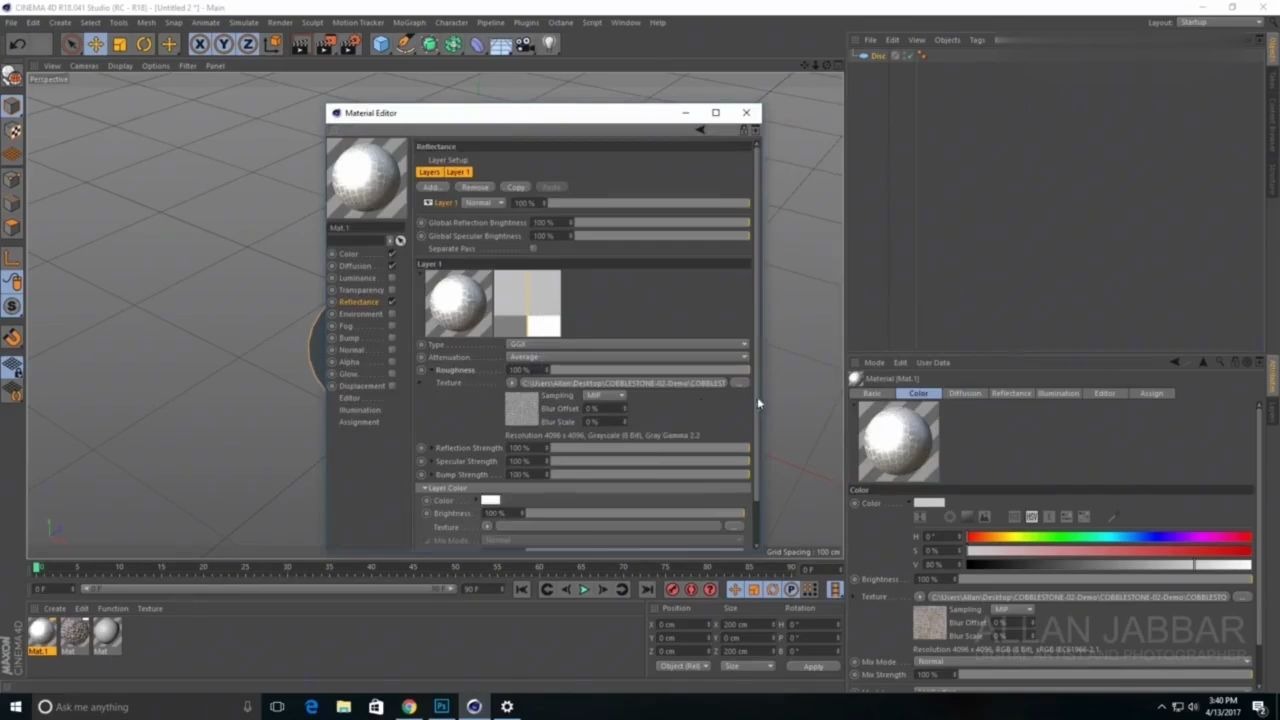Open the Size mode dropdown in Coordinates

pyautogui.click(x=747, y=666)
